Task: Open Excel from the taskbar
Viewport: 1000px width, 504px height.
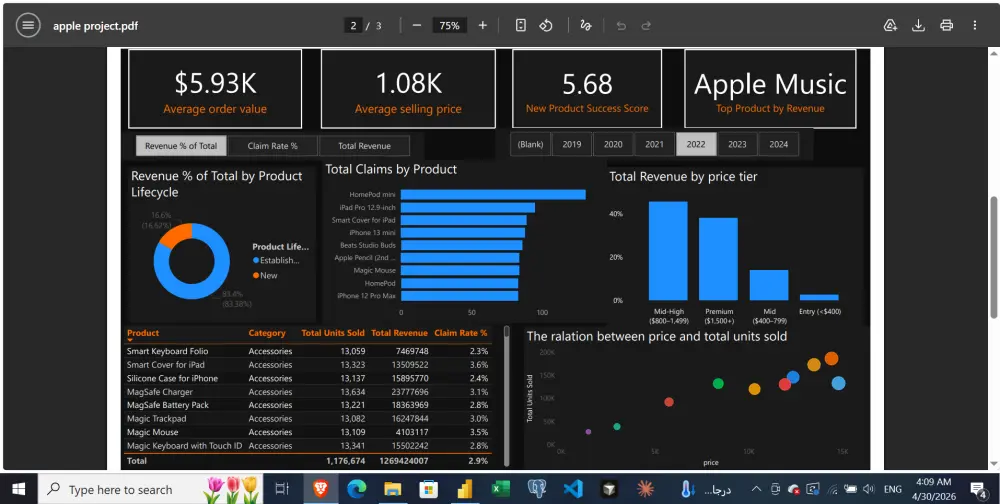Action: [x=501, y=489]
